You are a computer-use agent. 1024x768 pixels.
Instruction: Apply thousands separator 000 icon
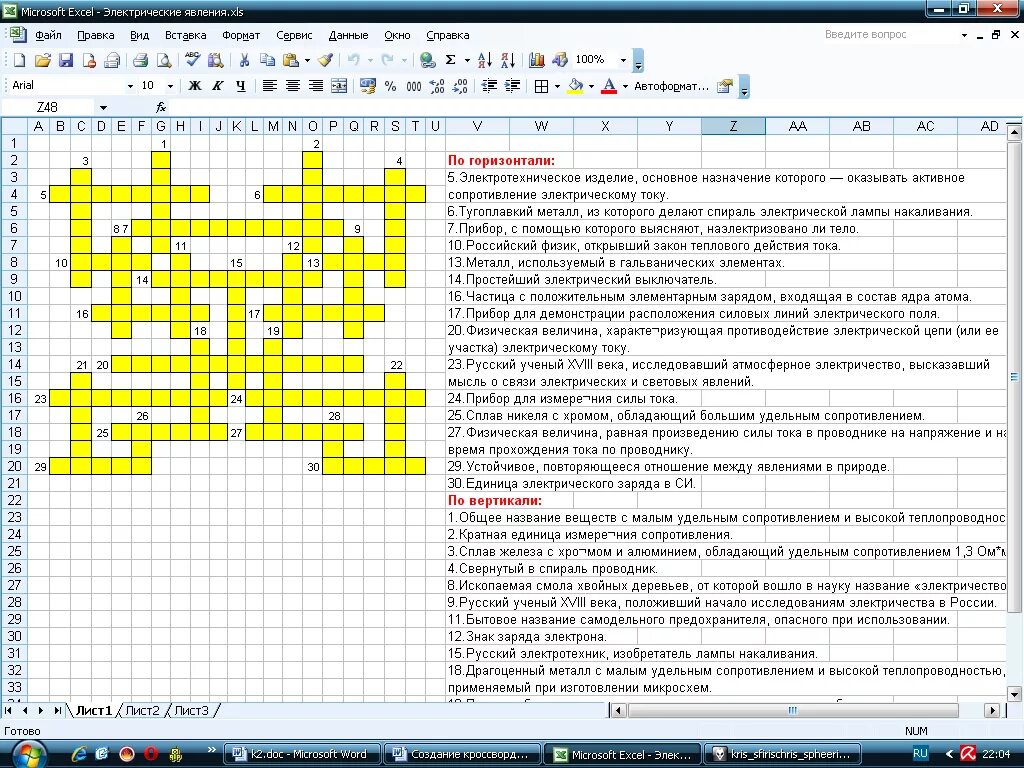click(413, 86)
